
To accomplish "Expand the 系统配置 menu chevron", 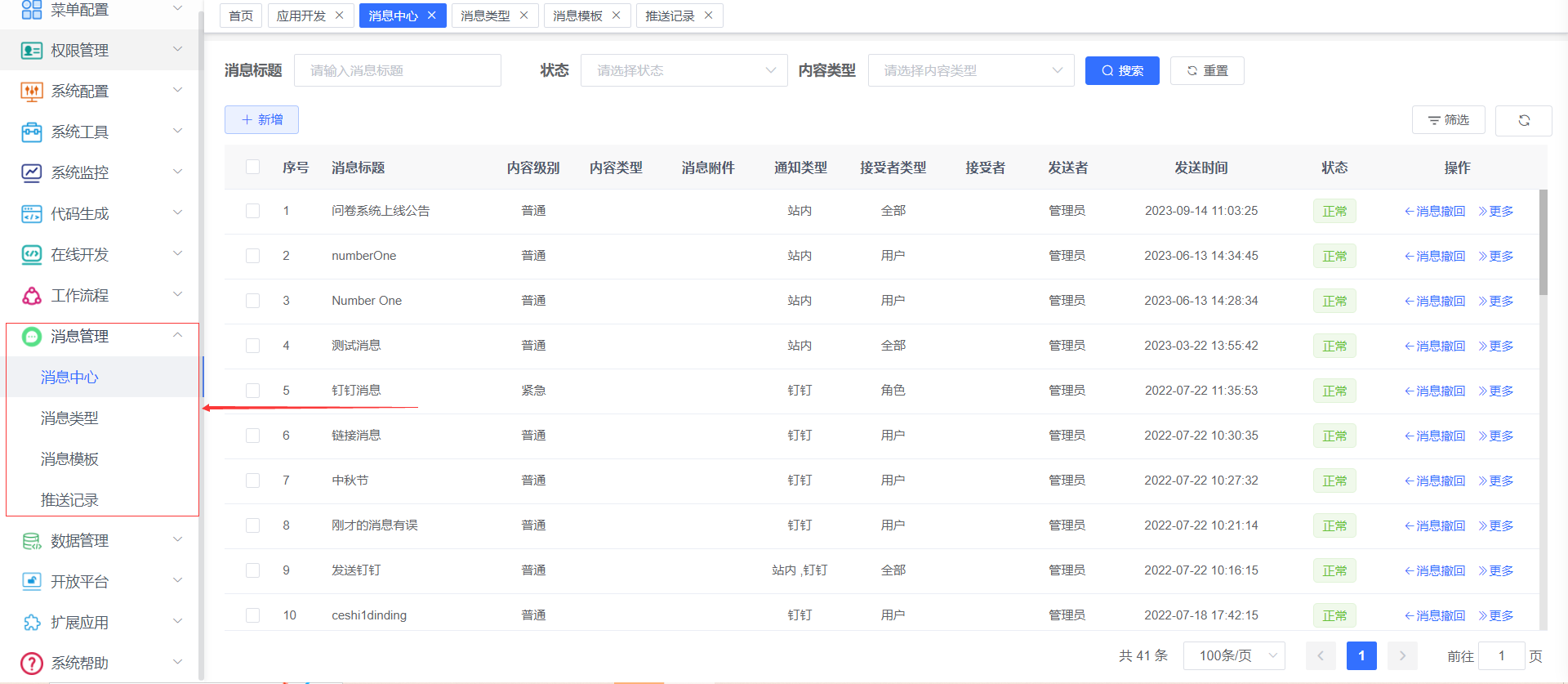I will [x=177, y=91].
